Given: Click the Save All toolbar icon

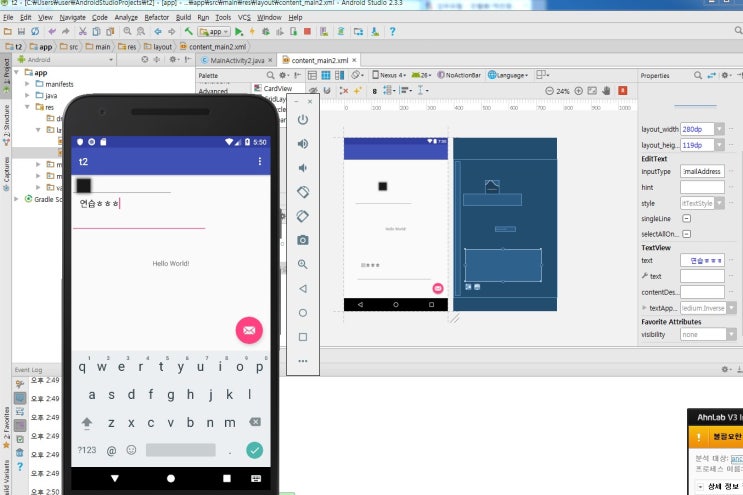Looking at the screenshot, I should 21,32.
